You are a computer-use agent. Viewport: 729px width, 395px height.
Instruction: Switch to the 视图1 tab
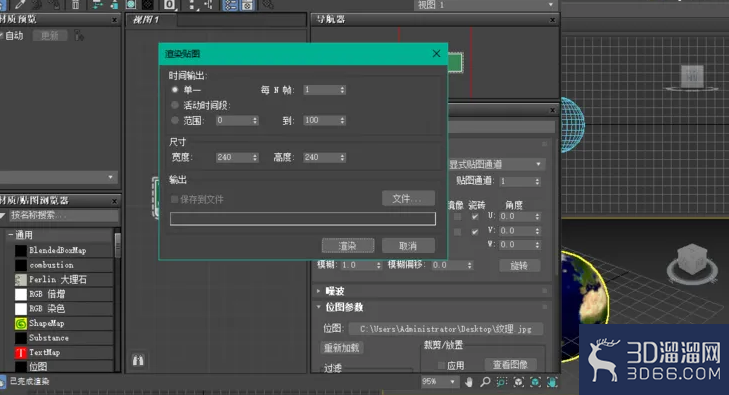[x=150, y=20]
